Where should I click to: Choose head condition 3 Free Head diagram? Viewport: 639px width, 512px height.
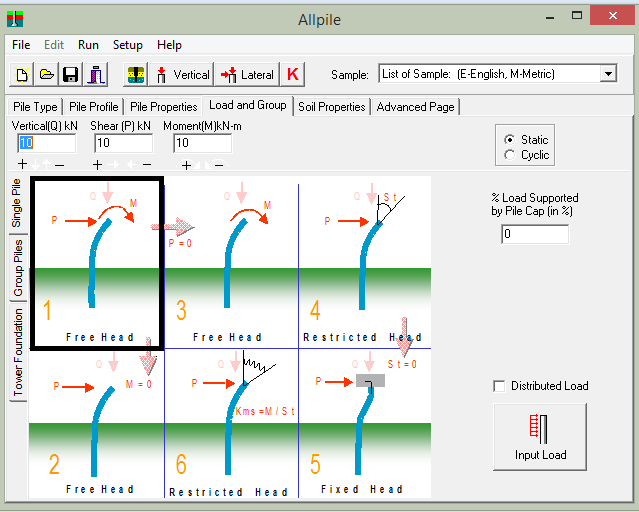coord(231,263)
